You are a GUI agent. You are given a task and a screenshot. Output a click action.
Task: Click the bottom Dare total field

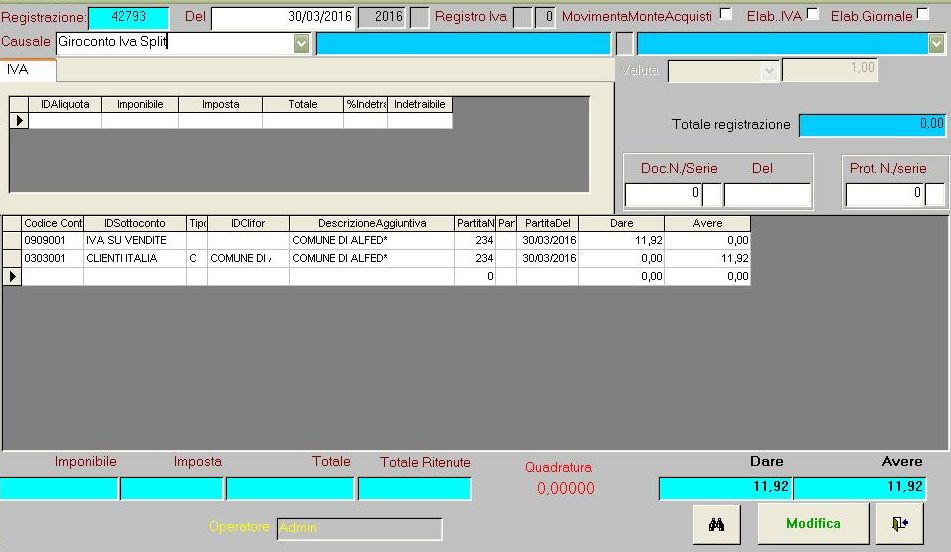725,488
